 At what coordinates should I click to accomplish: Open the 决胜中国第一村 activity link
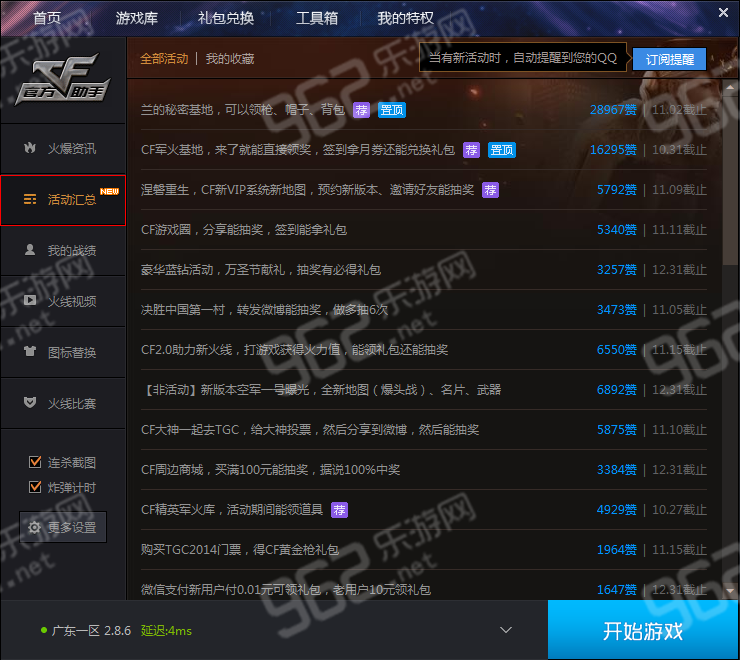(x=264, y=310)
